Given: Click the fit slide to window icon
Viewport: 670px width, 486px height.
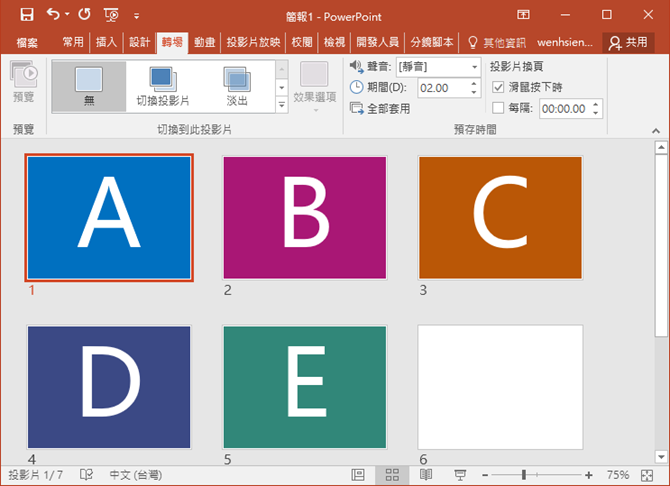Looking at the screenshot, I should pos(647,475).
